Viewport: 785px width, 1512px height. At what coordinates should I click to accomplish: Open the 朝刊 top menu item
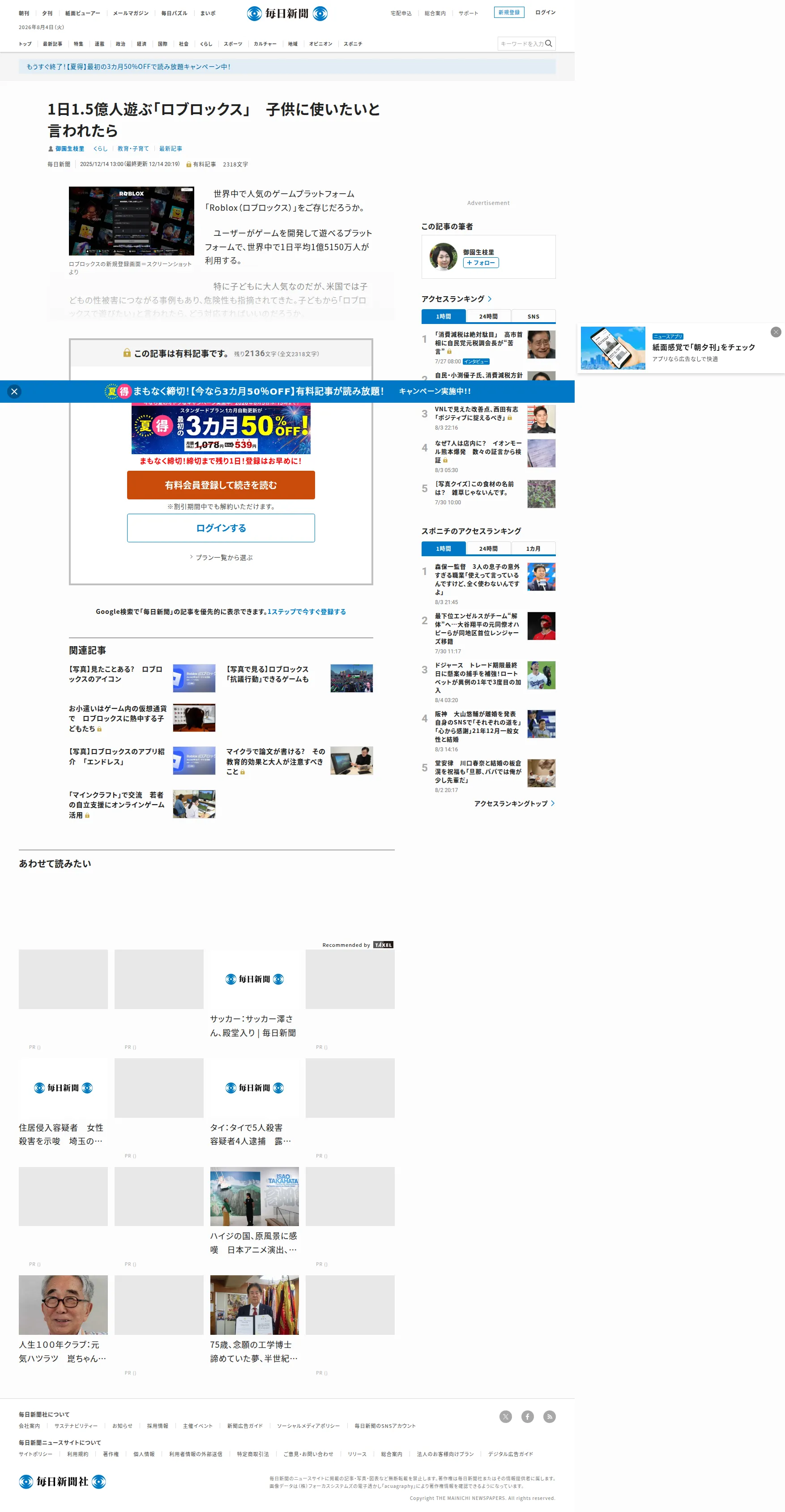[x=24, y=13]
